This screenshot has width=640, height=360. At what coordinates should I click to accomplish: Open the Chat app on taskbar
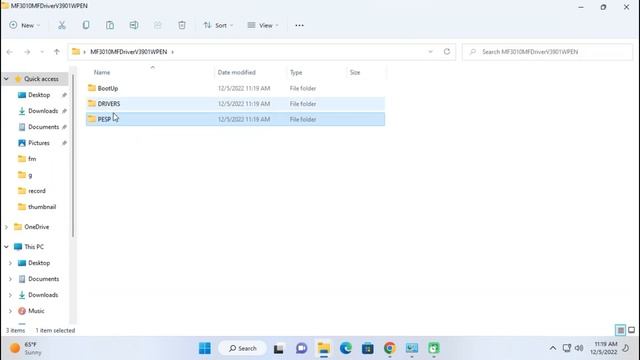click(x=301, y=348)
